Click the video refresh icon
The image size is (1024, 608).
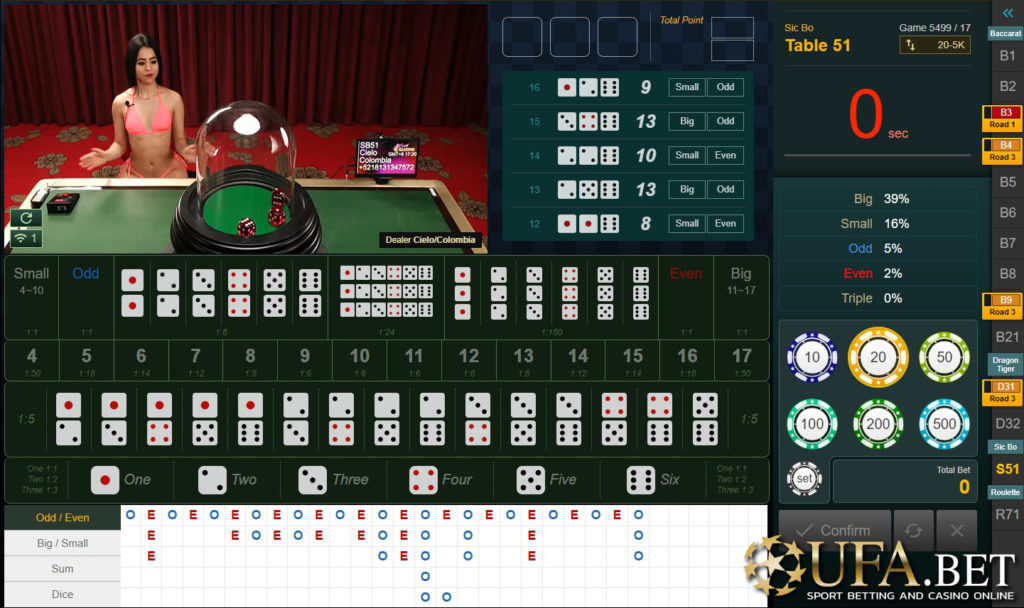(24, 217)
